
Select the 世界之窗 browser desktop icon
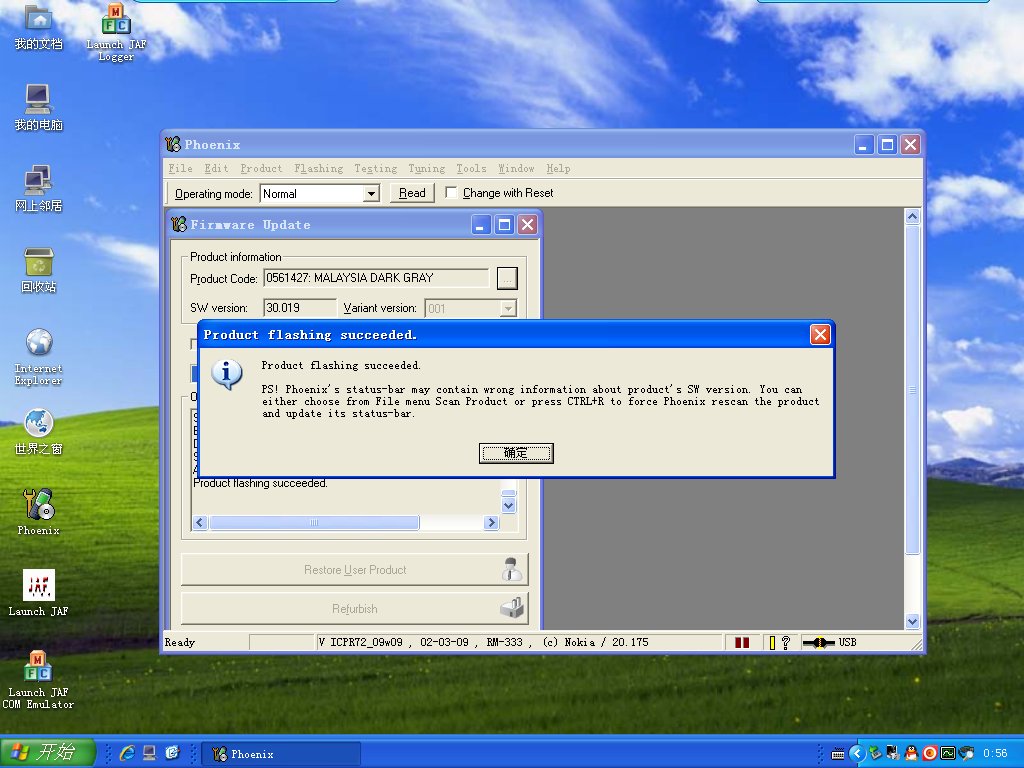coord(38,432)
